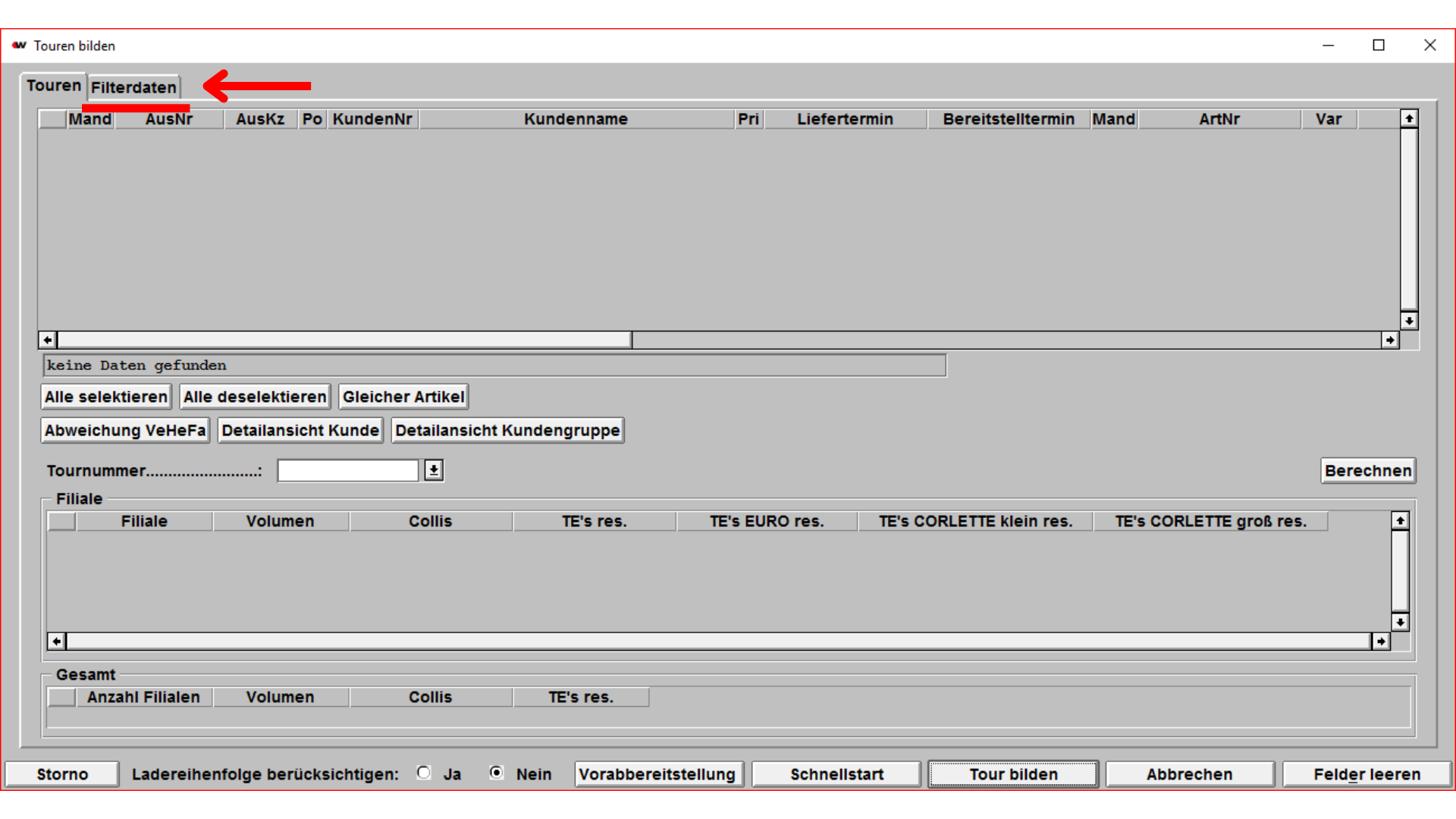Click the Filiale table left scroll arrow
1456x819 pixels.
(x=56, y=642)
